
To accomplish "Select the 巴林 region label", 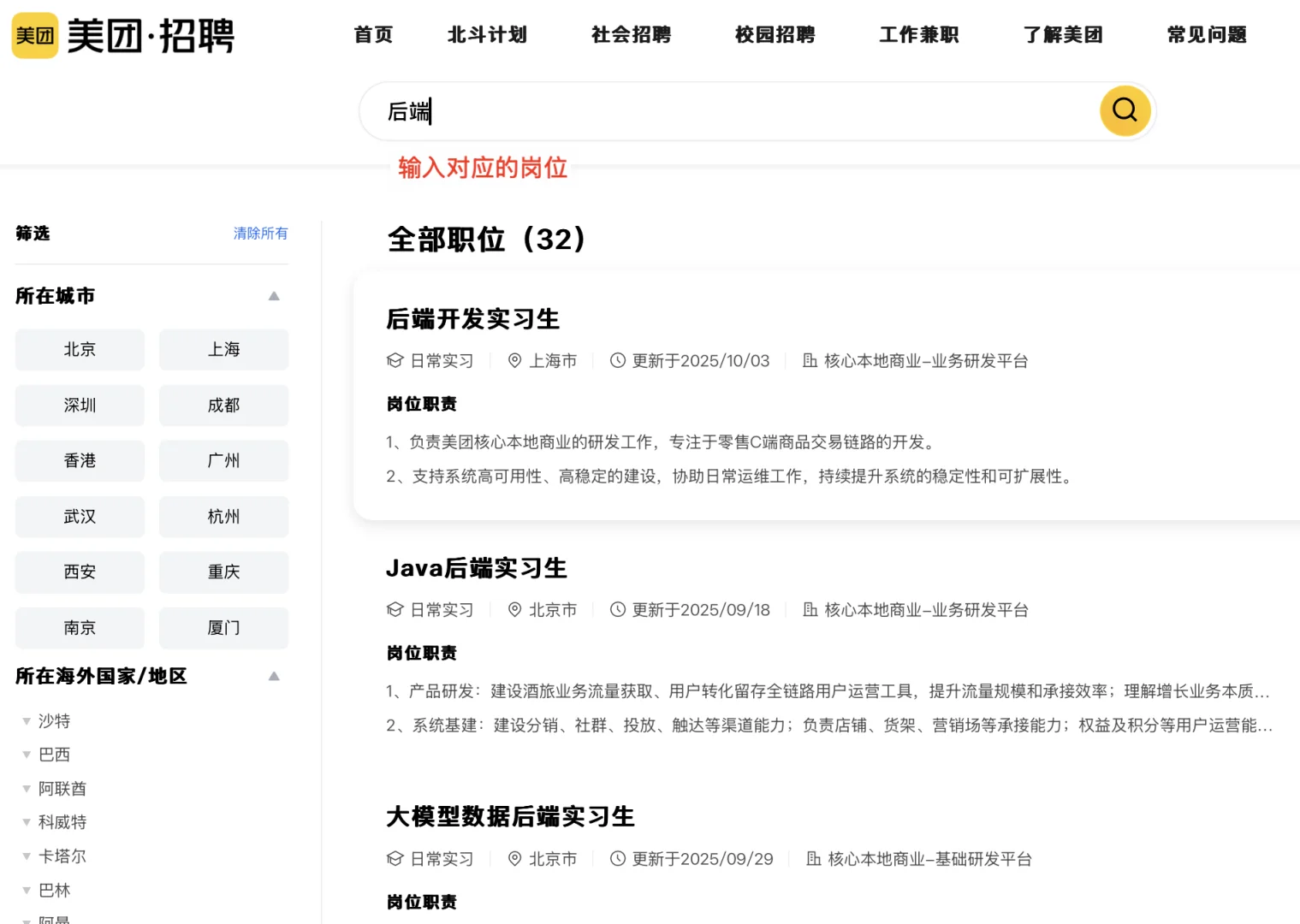I will 54,891.
